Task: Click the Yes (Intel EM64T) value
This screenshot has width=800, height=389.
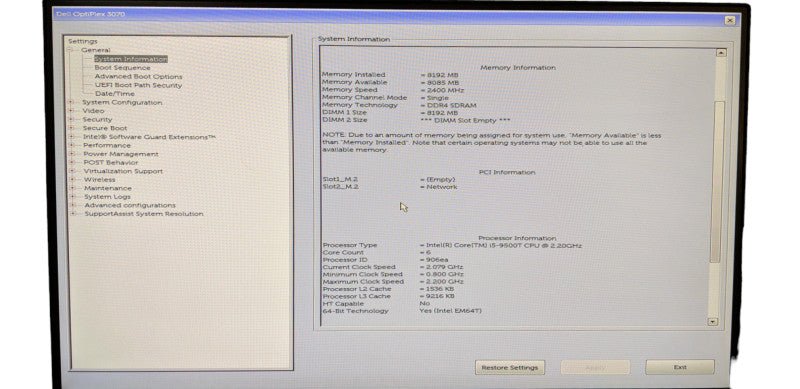Action: pos(451,311)
